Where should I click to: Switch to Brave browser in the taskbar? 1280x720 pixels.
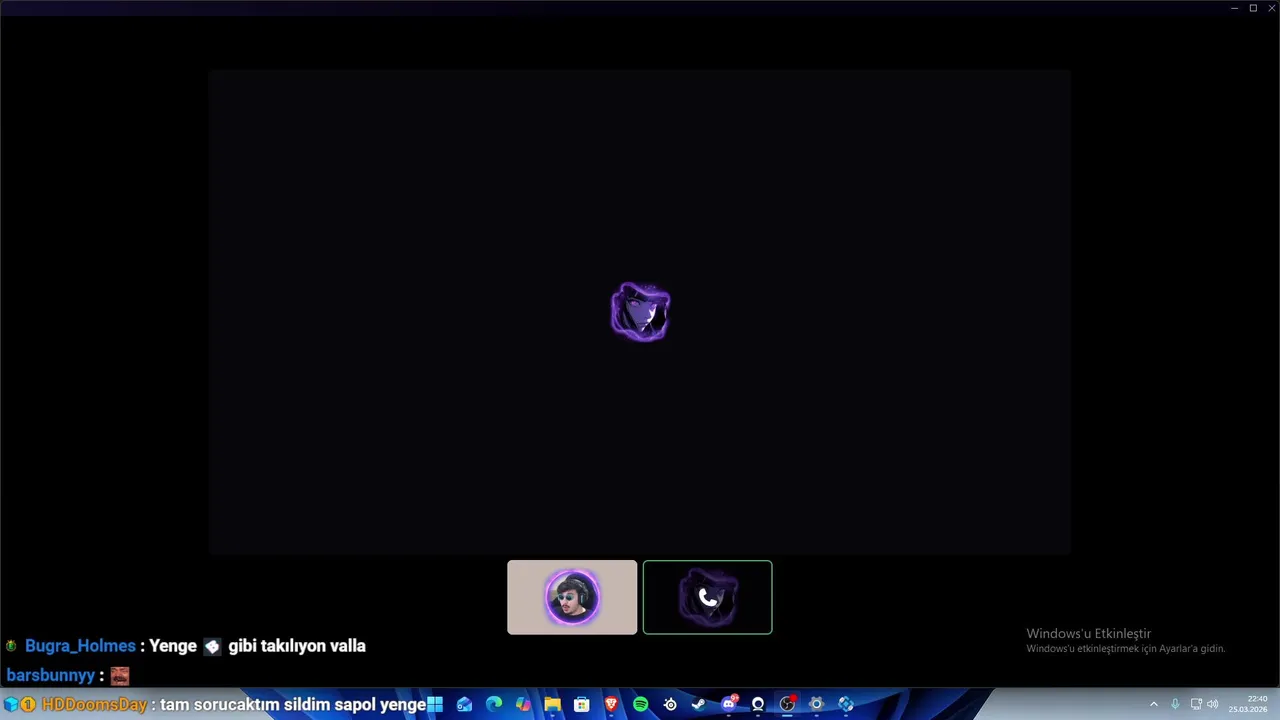tap(611, 704)
